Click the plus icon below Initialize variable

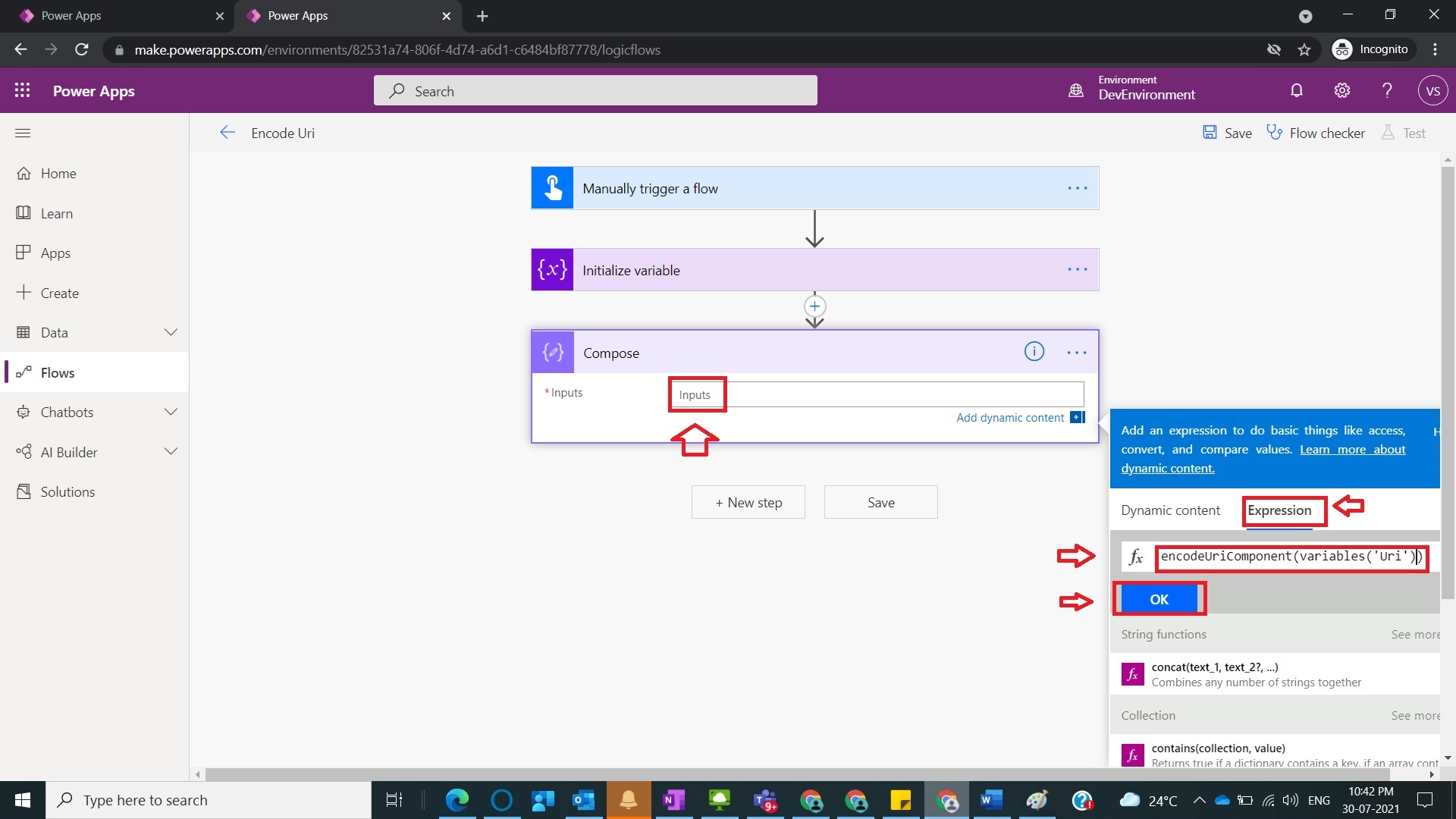[814, 307]
